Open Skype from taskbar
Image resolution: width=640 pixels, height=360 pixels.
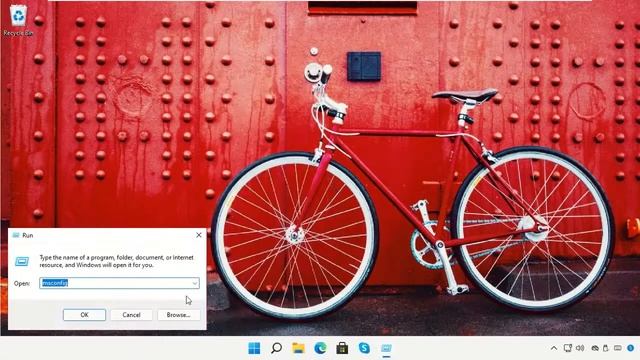[364, 348]
